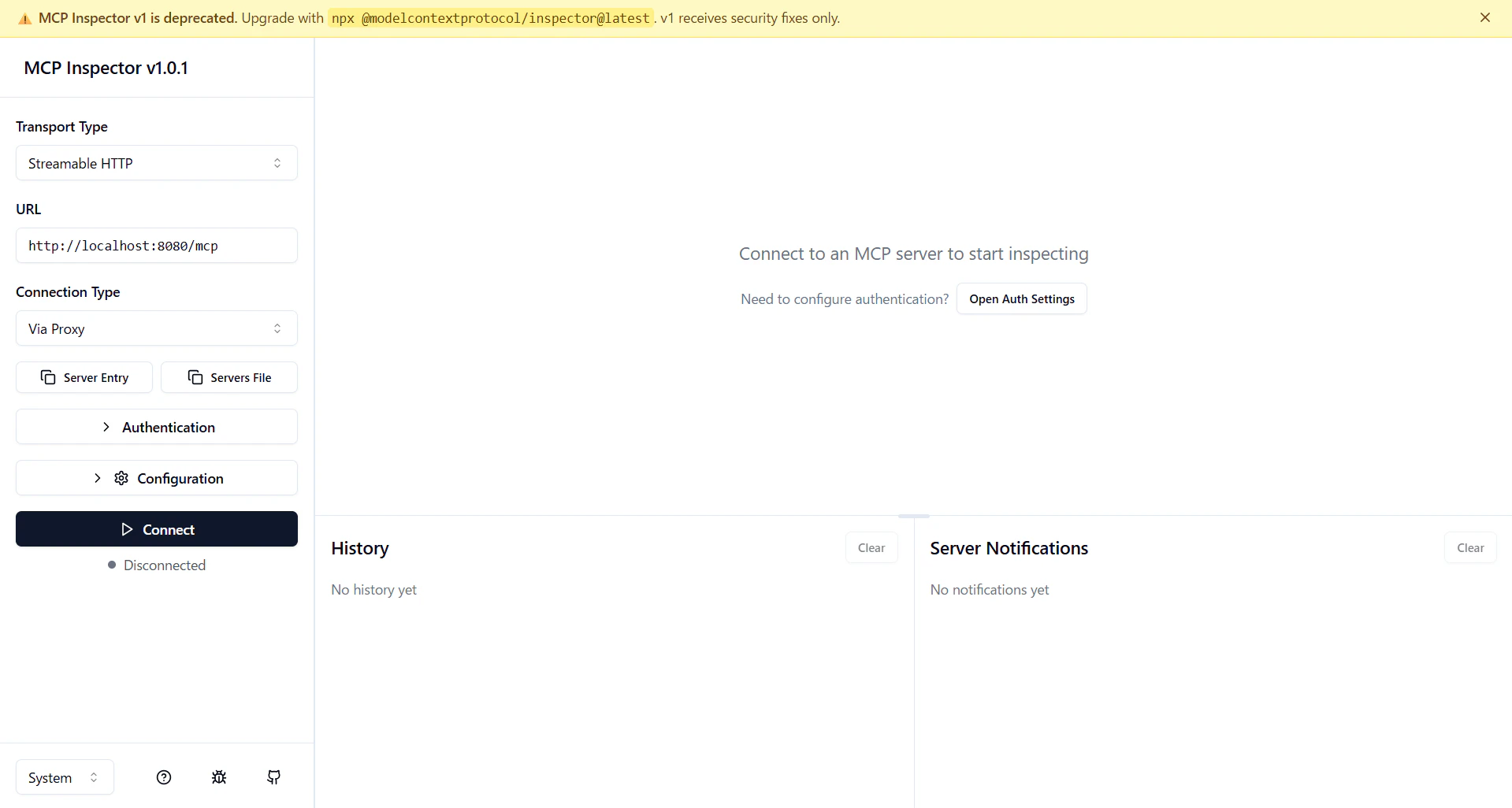This screenshot has width=1512, height=808.
Task: Click the warning triangle icon in banner
Action: 25,19
